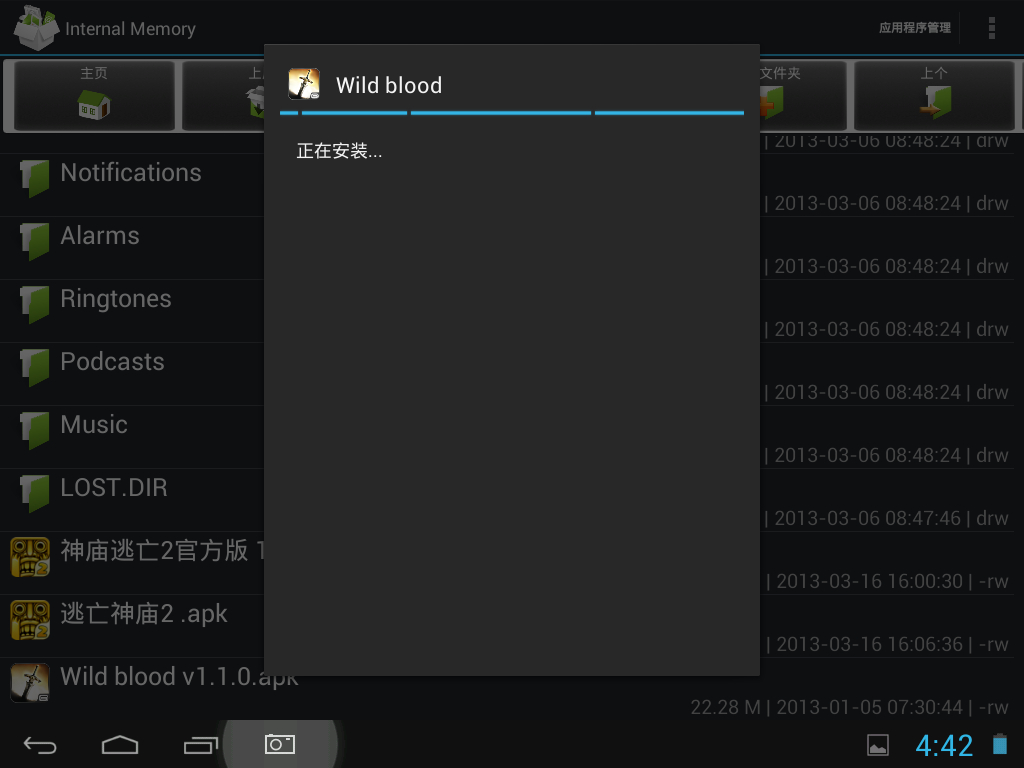Image resolution: width=1024 pixels, height=768 pixels.
Task: Tap the Android back navigation button
Action: (x=40, y=745)
